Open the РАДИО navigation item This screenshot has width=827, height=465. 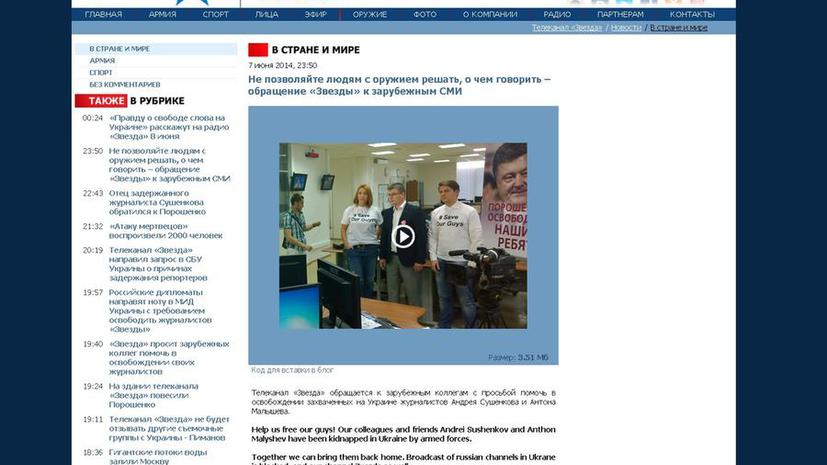[557, 15]
